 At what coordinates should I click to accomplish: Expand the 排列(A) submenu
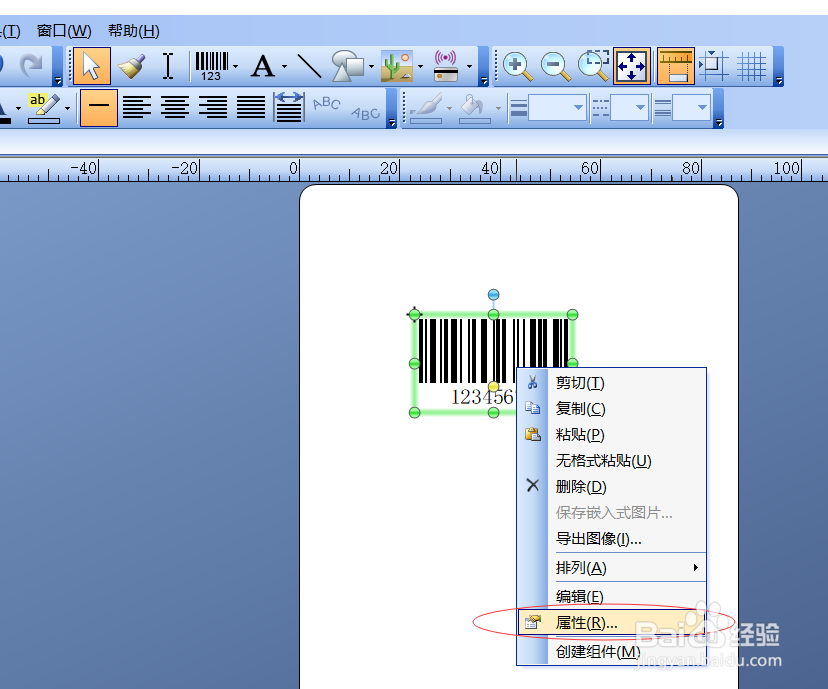click(611, 568)
